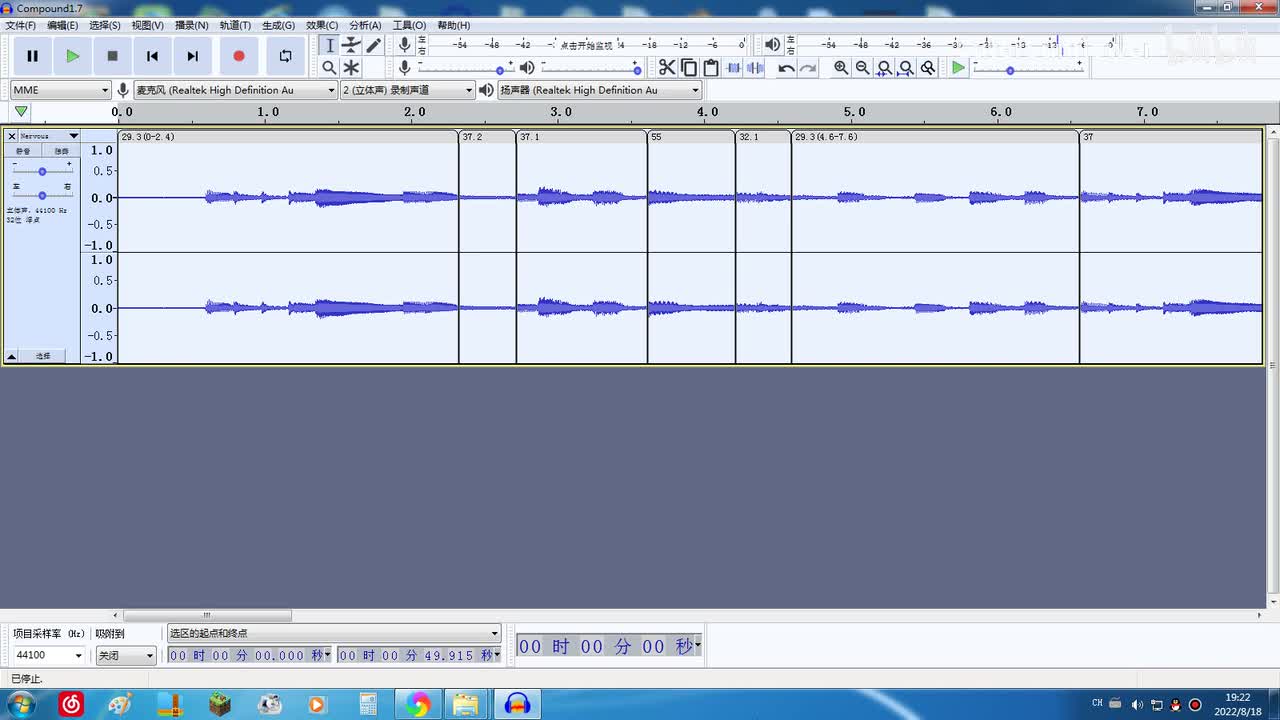Select the Draw pencil tool
1280x720 pixels.
(373, 45)
